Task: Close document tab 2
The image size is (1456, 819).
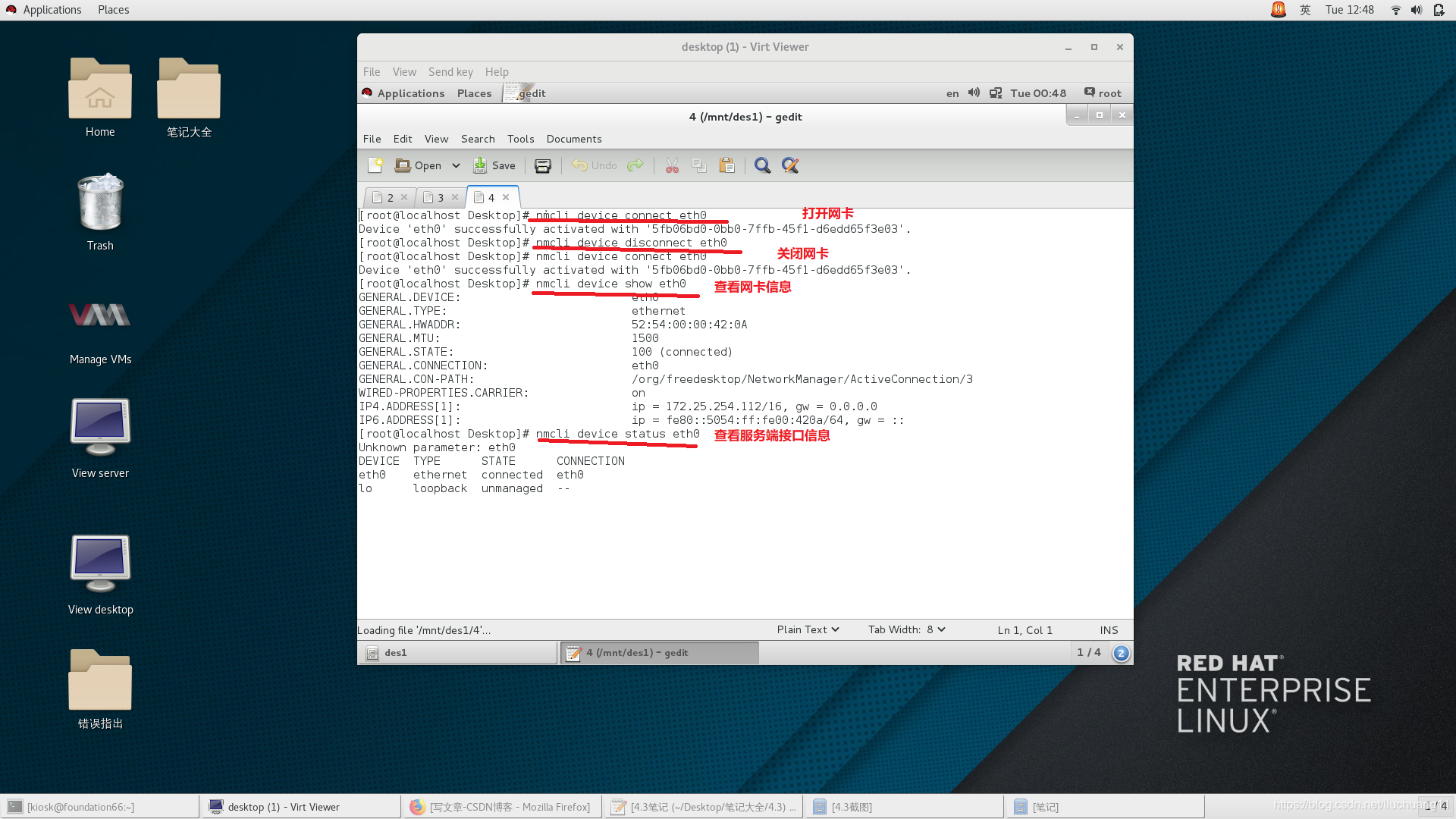Action: pos(404,197)
